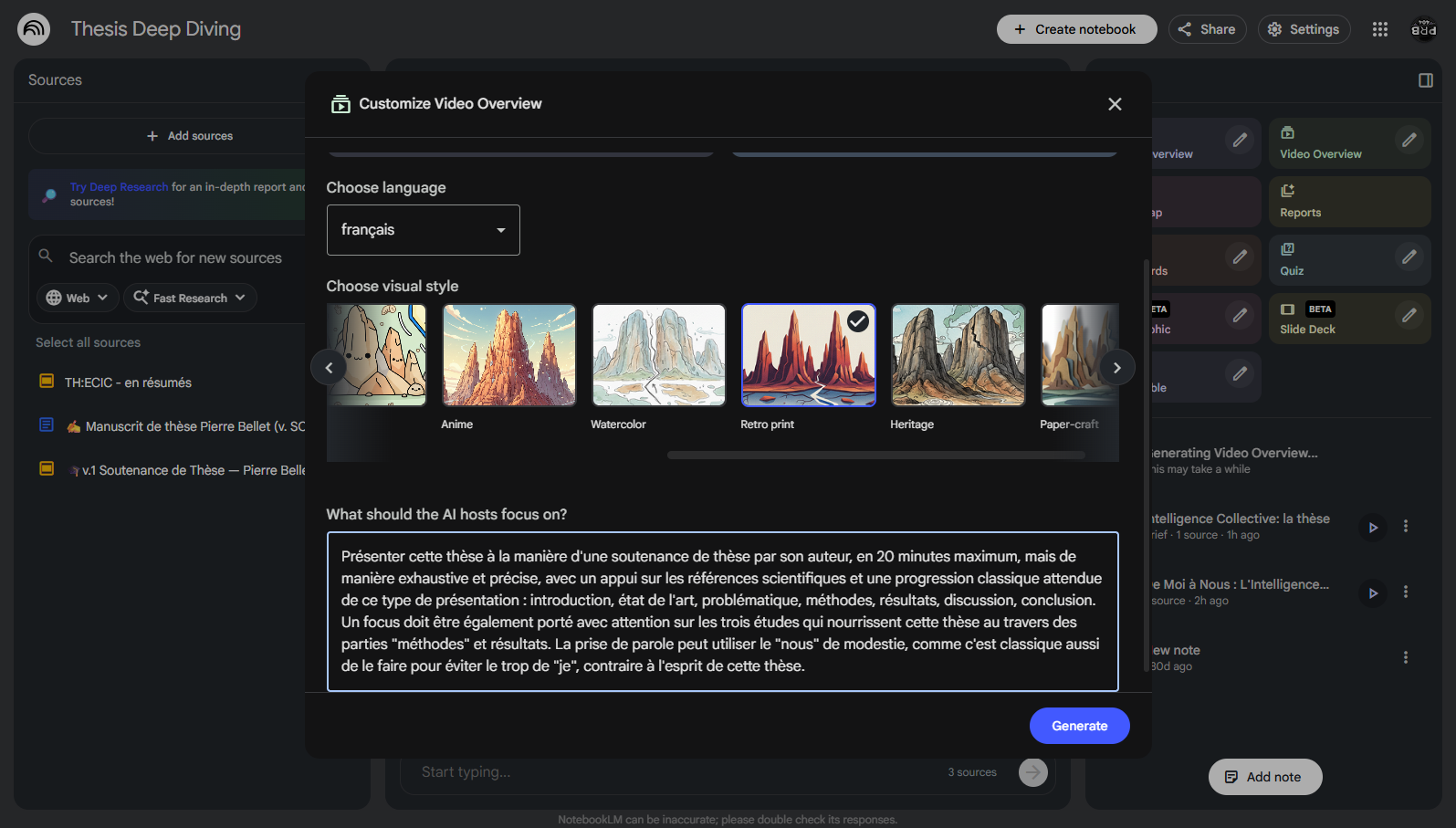Open the Reports tile
Image resolution: width=1456 pixels, height=828 pixels.
coord(1348,202)
